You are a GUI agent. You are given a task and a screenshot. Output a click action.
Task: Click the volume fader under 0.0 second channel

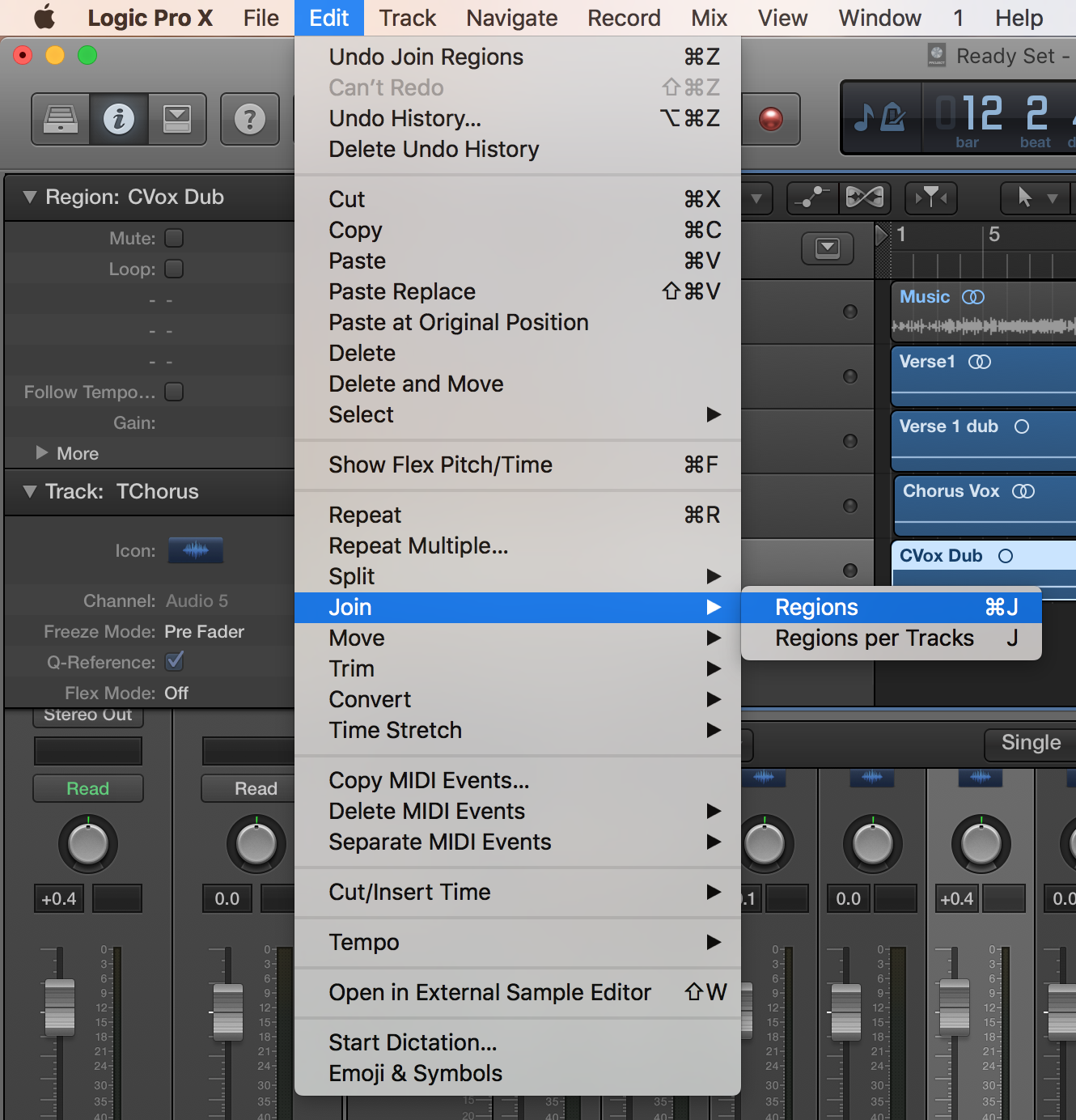coord(227,1012)
